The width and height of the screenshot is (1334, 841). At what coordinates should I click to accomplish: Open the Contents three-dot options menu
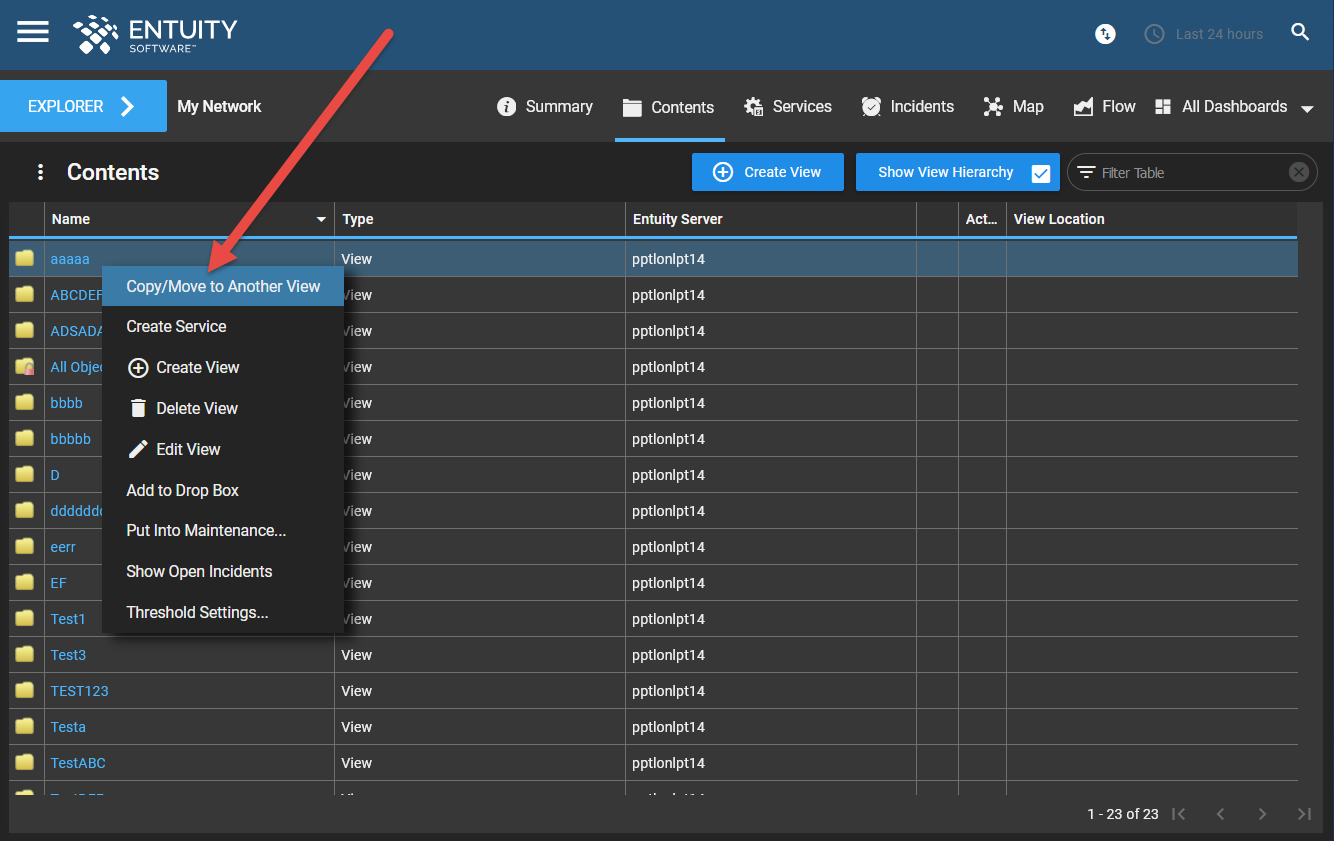pyautogui.click(x=40, y=172)
